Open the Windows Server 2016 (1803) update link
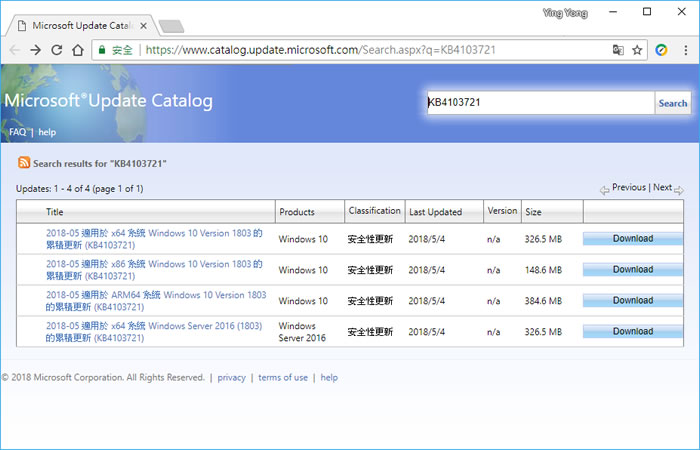 [154, 332]
